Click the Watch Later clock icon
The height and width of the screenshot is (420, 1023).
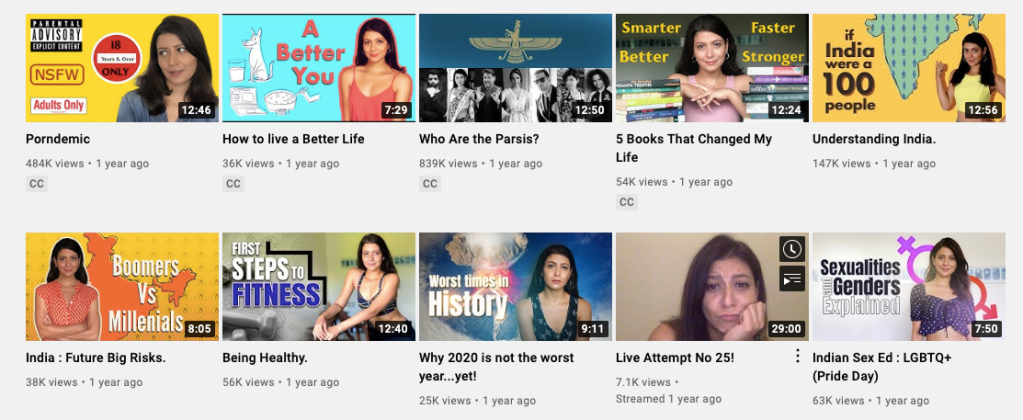(791, 249)
